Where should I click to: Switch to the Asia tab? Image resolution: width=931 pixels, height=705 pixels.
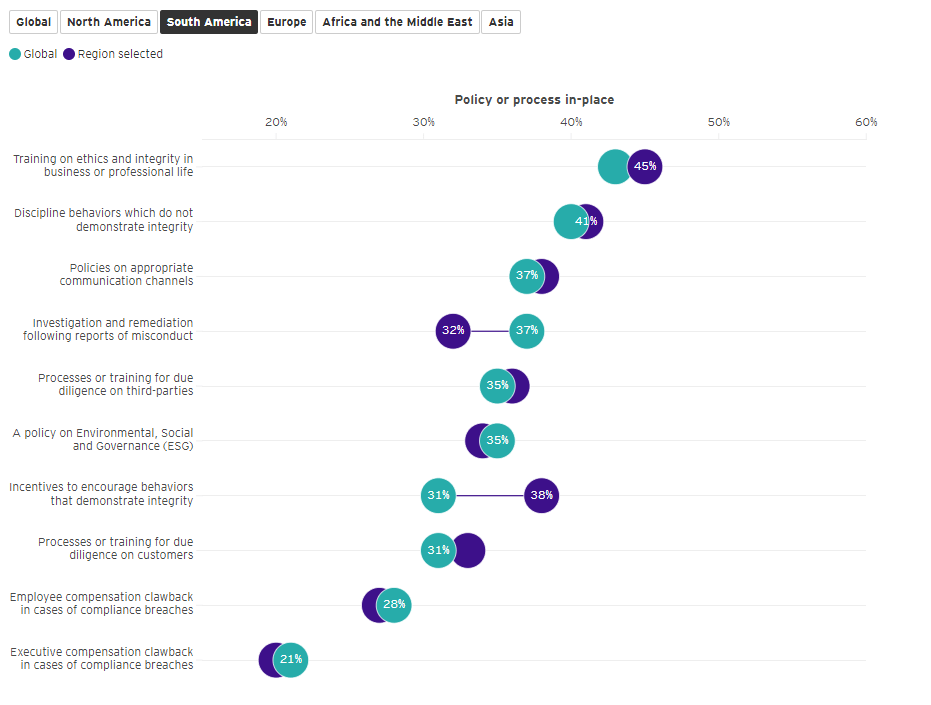[x=501, y=22]
